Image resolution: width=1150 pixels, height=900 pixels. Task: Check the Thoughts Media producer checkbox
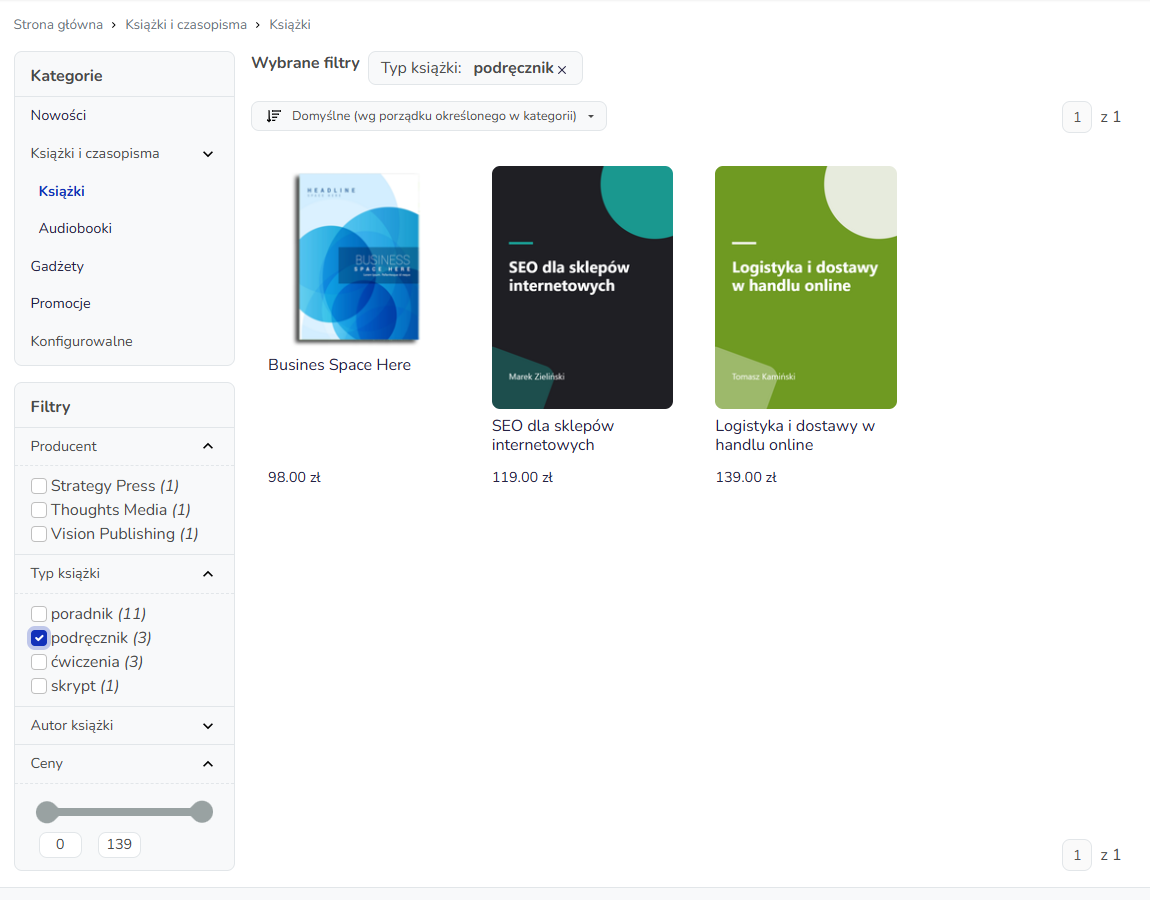39,510
